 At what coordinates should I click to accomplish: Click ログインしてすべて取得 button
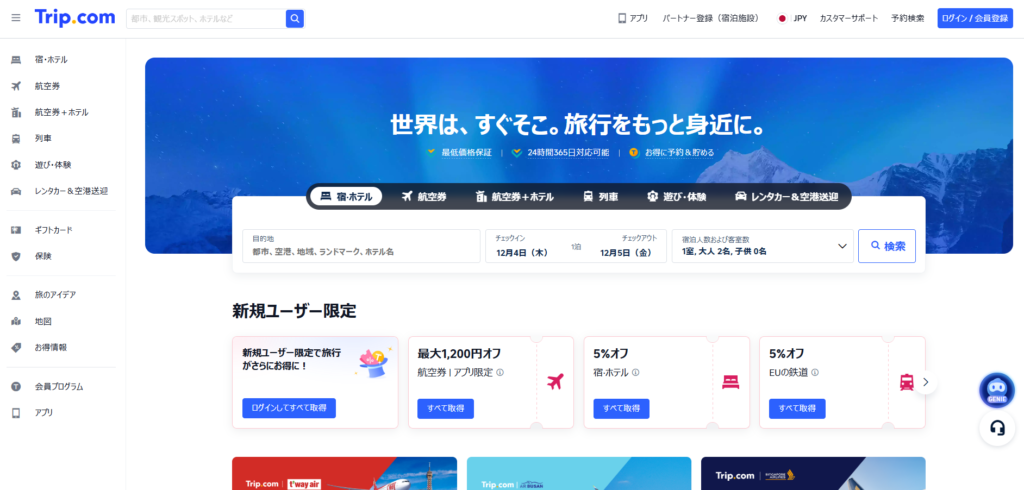pyautogui.click(x=289, y=408)
